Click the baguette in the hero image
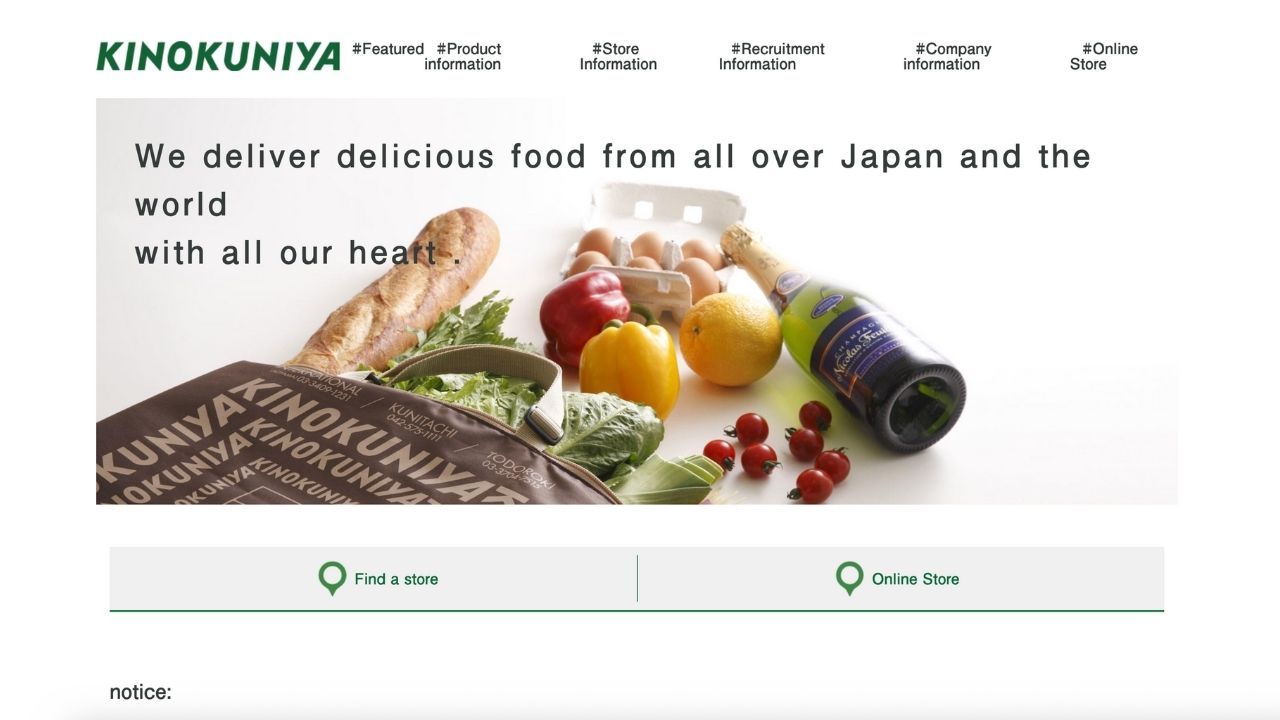1280x720 pixels. [x=397, y=290]
